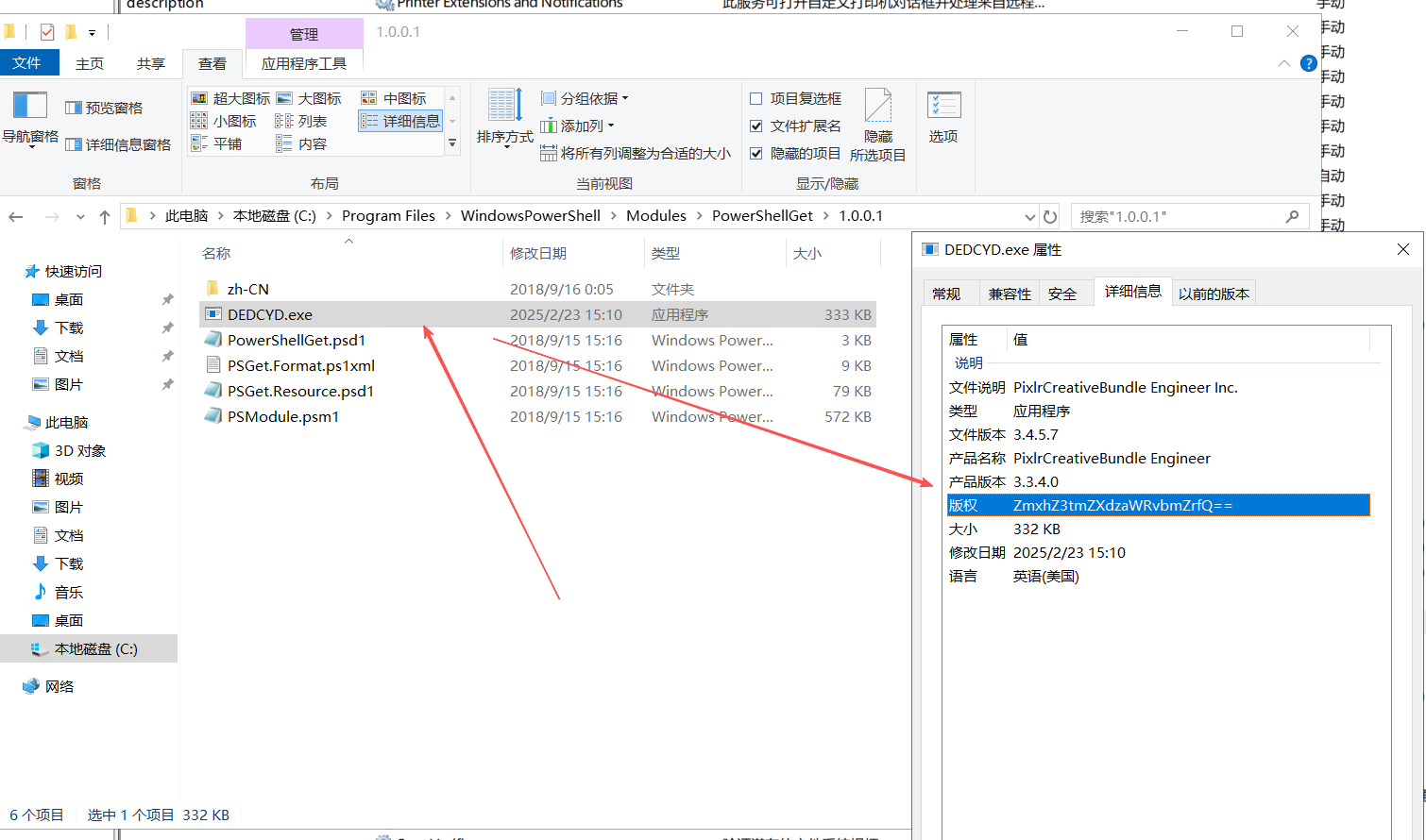The image size is (1426, 840).
Task: Toggle the details pane (详细信息窗格)
Action: (118, 144)
